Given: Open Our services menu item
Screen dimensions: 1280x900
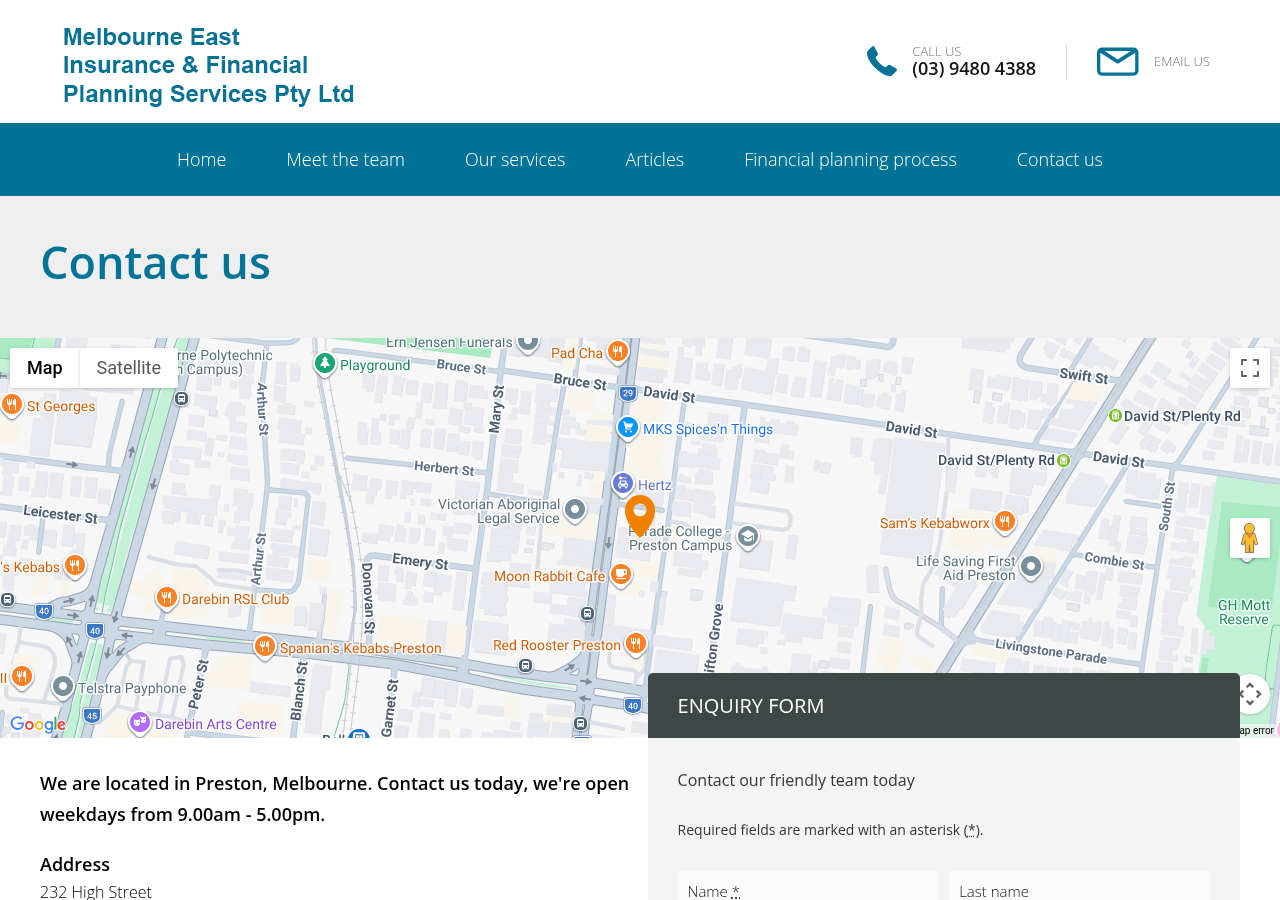Looking at the screenshot, I should 515,160.
